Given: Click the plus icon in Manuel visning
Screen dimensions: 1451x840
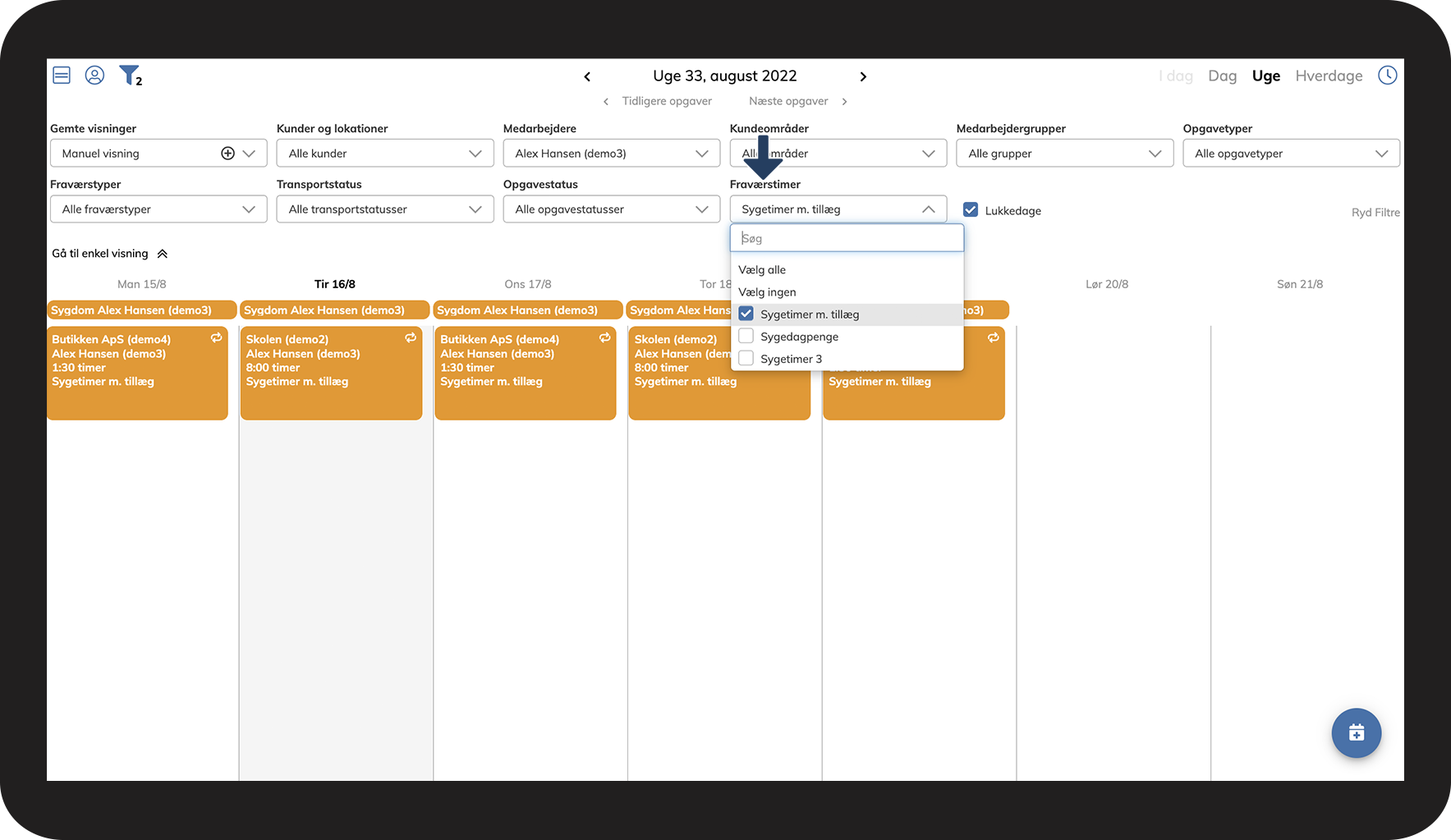Looking at the screenshot, I should click(x=227, y=154).
